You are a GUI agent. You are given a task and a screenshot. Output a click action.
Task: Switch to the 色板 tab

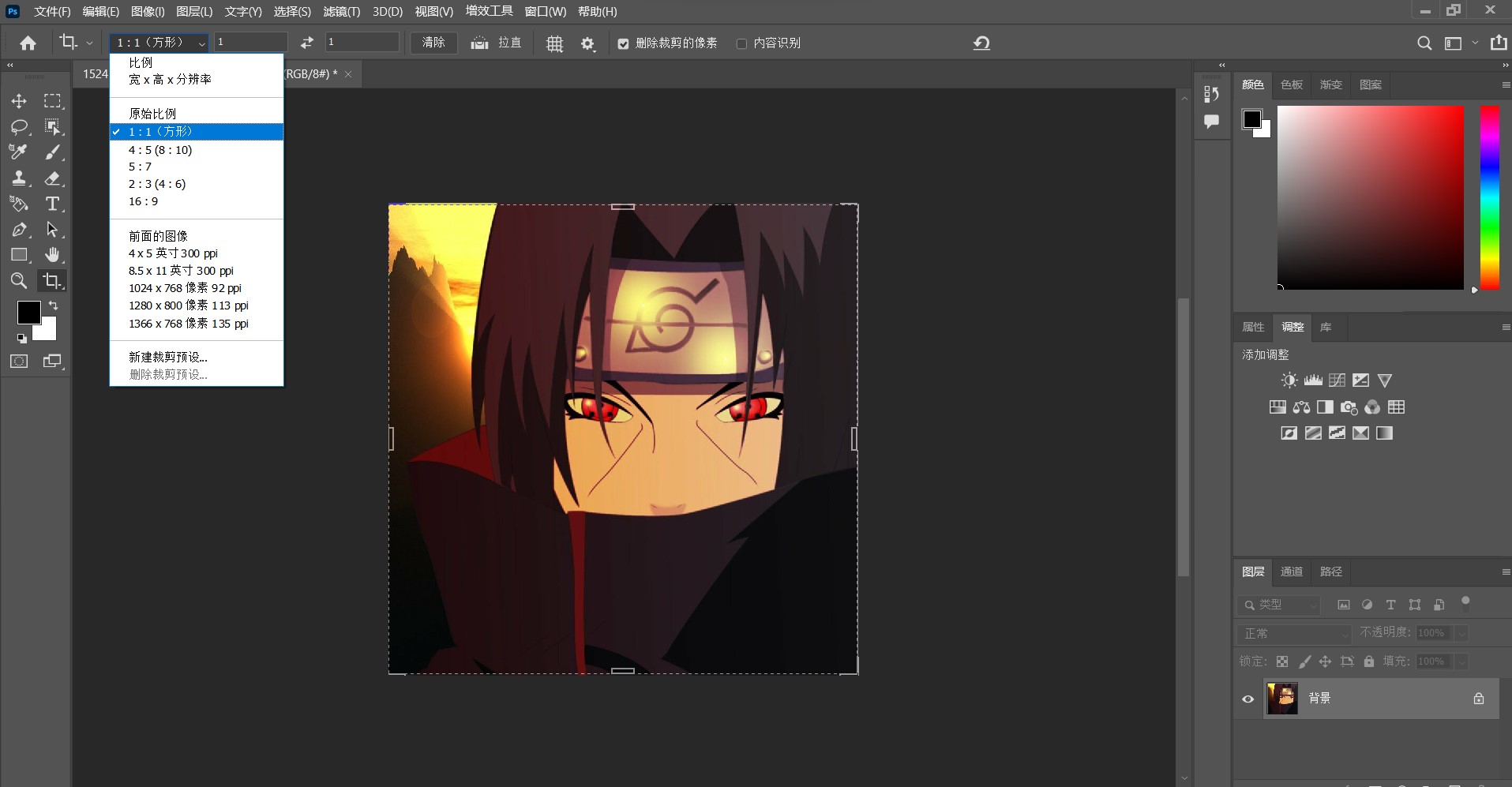tap(1292, 84)
